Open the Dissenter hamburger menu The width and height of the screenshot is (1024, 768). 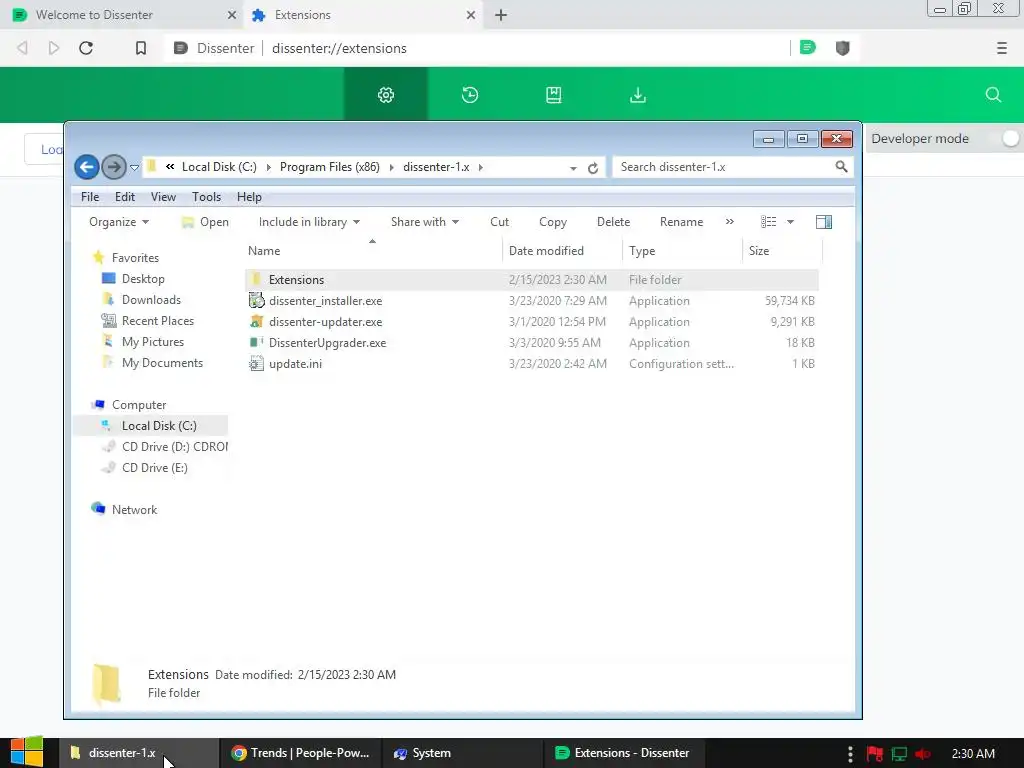pos(1002,48)
